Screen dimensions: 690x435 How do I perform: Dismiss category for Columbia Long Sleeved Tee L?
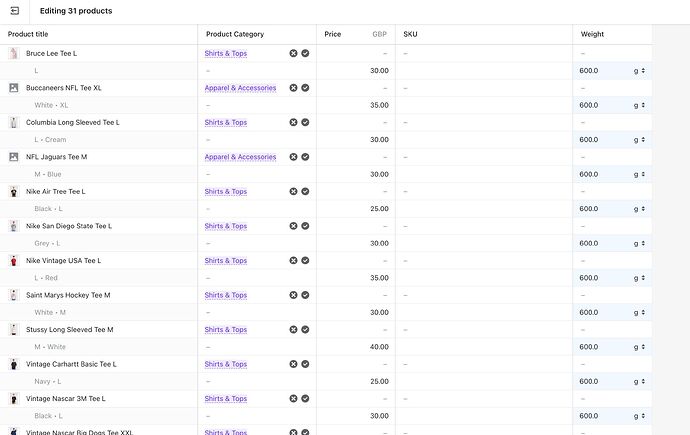[294, 122]
